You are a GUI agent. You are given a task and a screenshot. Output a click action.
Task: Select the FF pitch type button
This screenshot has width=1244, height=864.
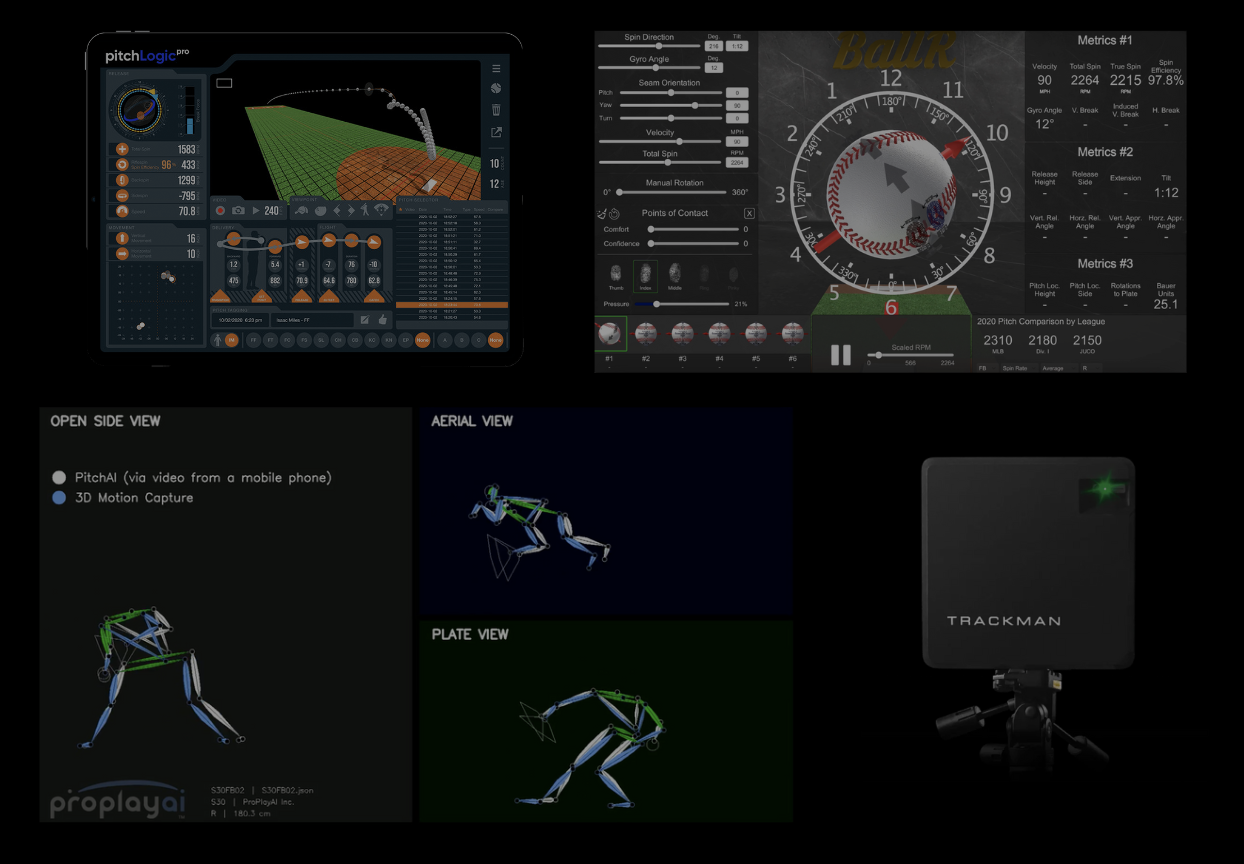click(x=254, y=340)
